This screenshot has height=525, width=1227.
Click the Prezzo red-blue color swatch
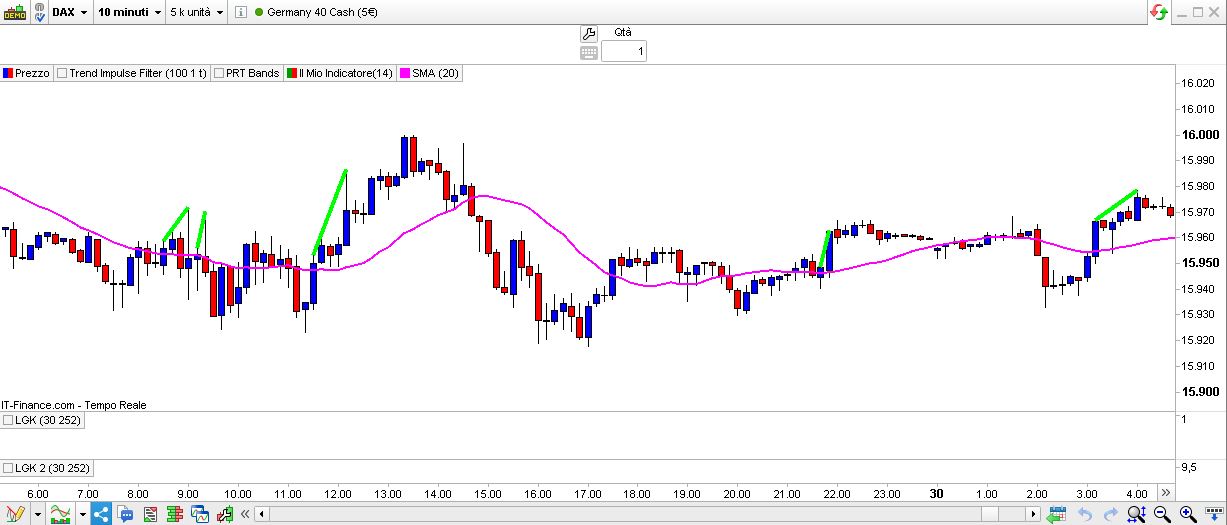[x=8, y=73]
